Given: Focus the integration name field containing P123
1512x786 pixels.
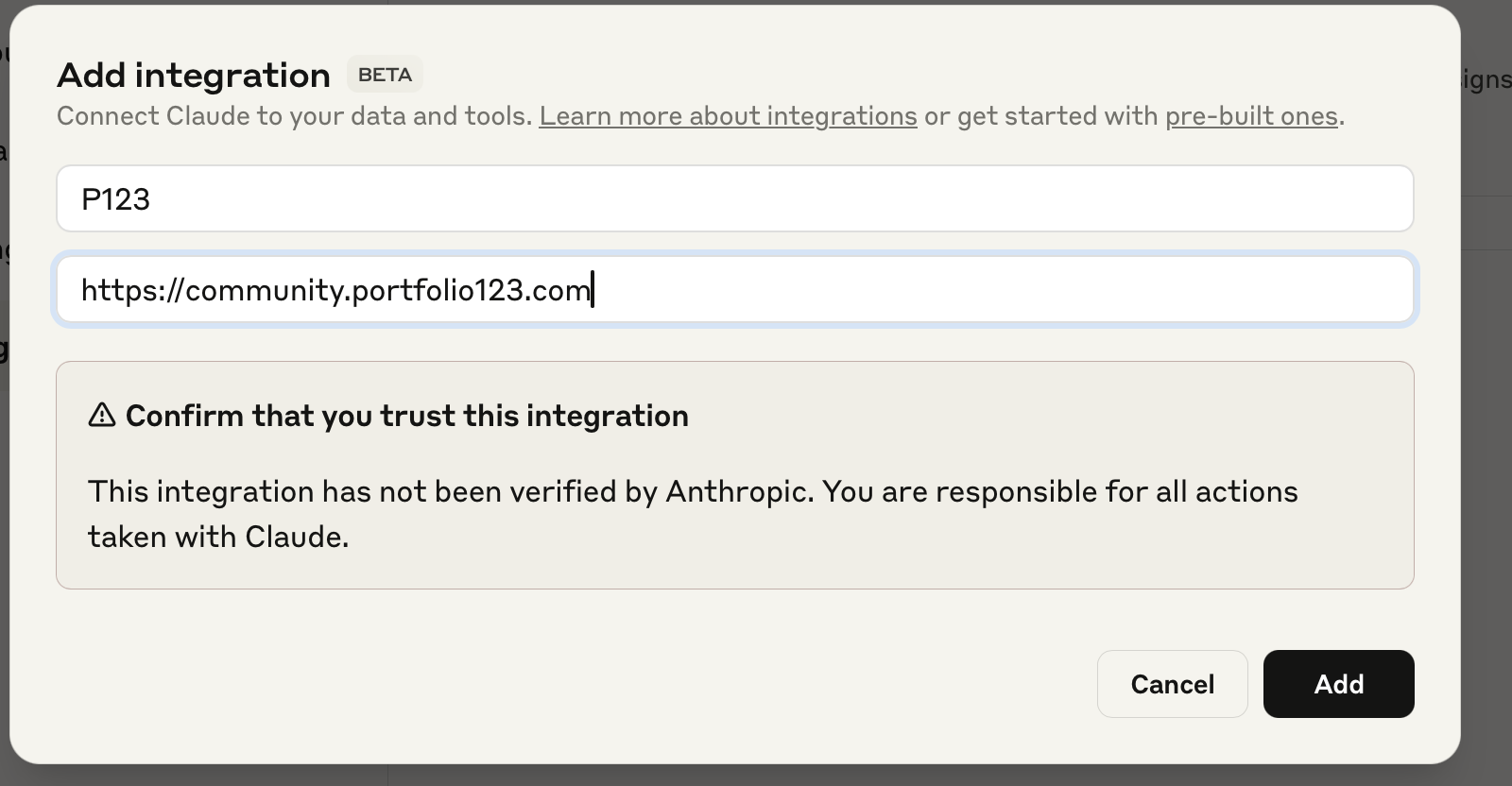Looking at the screenshot, I should (735, 198).
